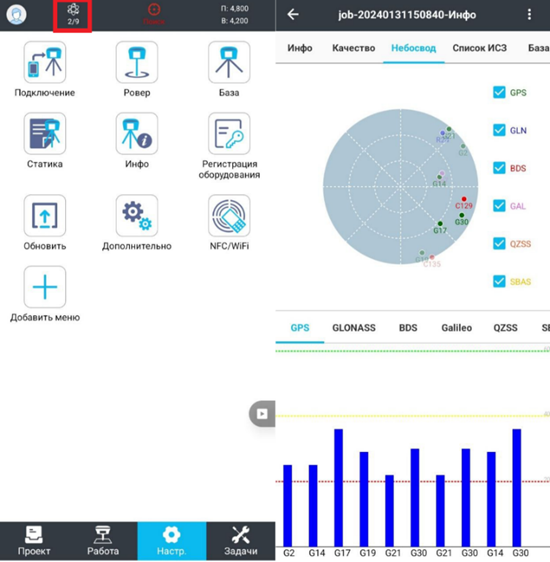Uncheck the GAL checkbox
Screen dimensions: 550x562
pos(499,206)
